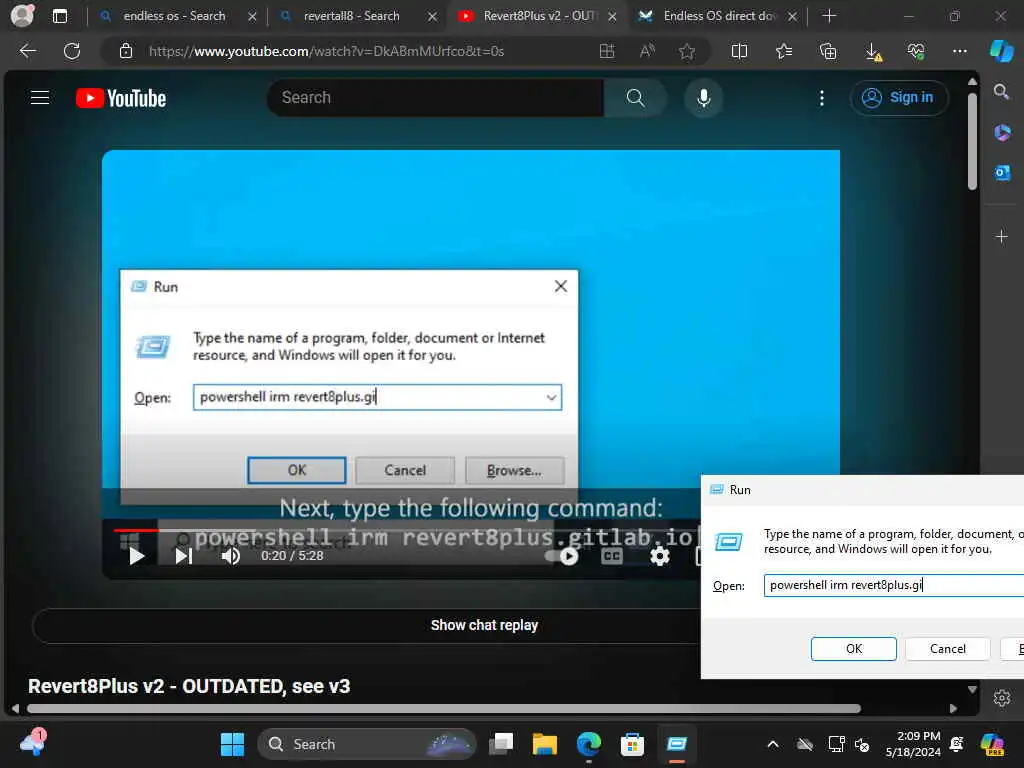Viewport: 1024px width, 768px height.
Task: Click the address bar URL
Action: pyautogui.click(x=327, y=51)
